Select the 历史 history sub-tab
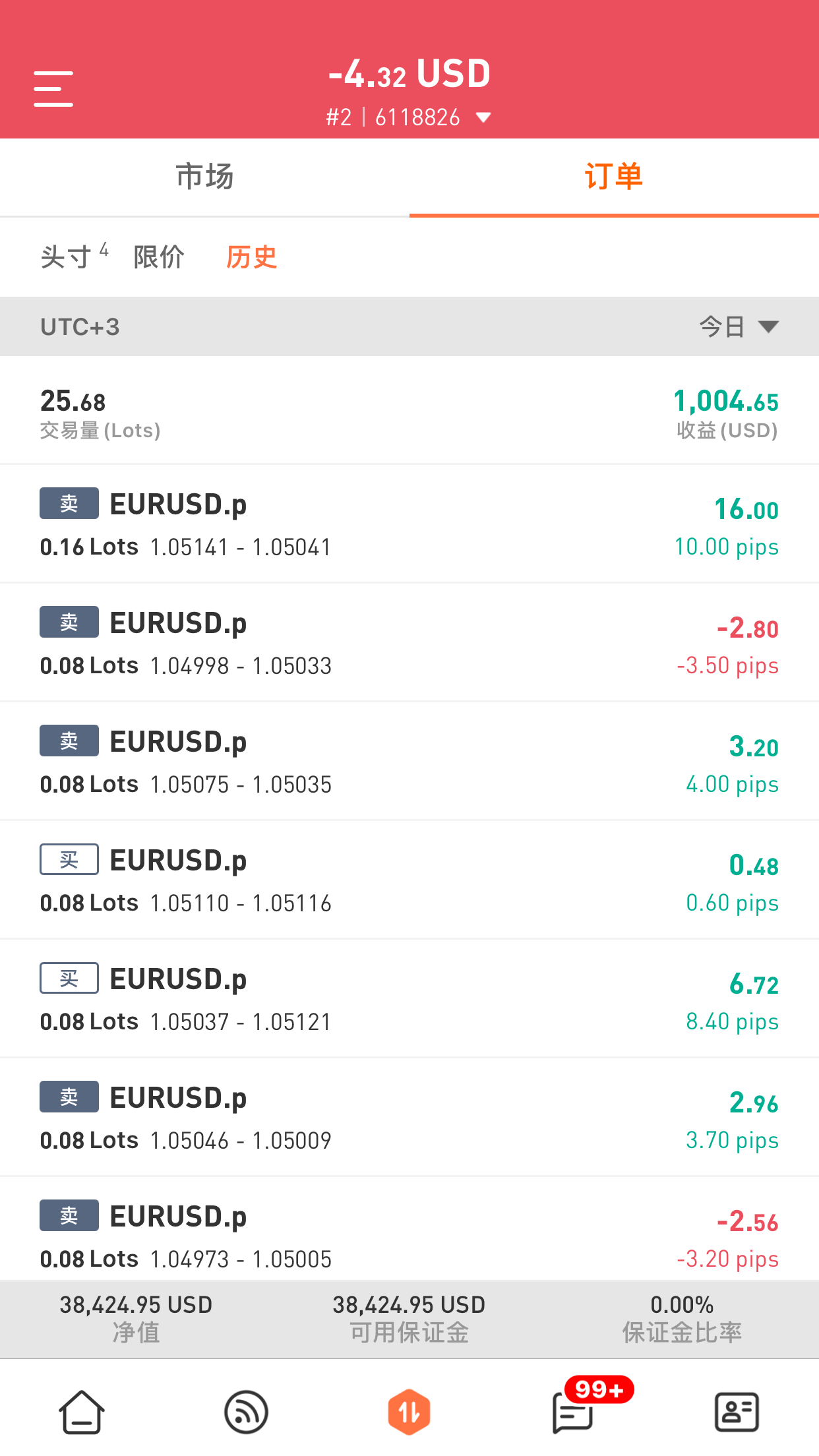 tap(251, 257)
